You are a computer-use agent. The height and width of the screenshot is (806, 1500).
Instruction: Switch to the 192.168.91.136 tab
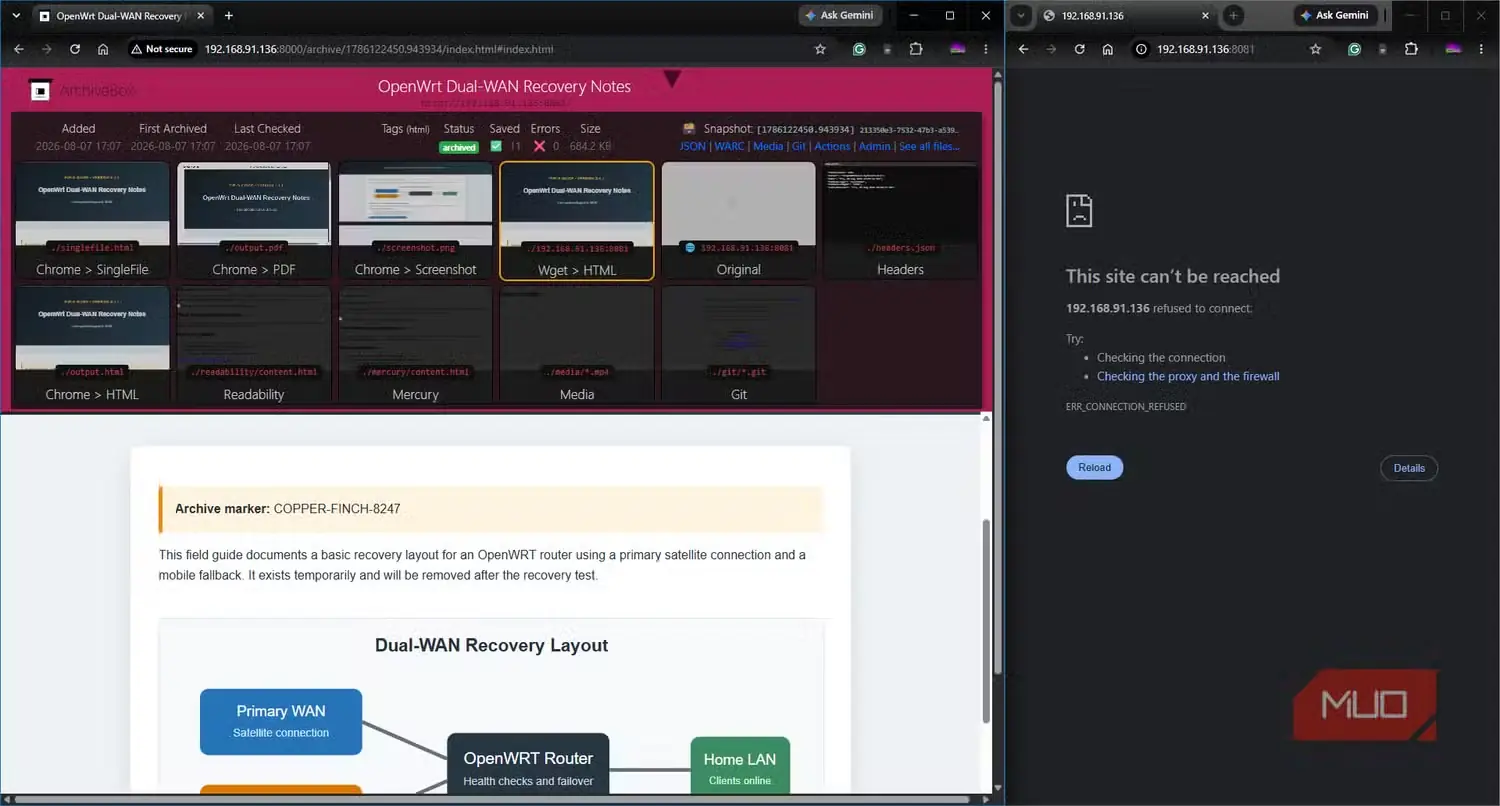[1126, 16]
